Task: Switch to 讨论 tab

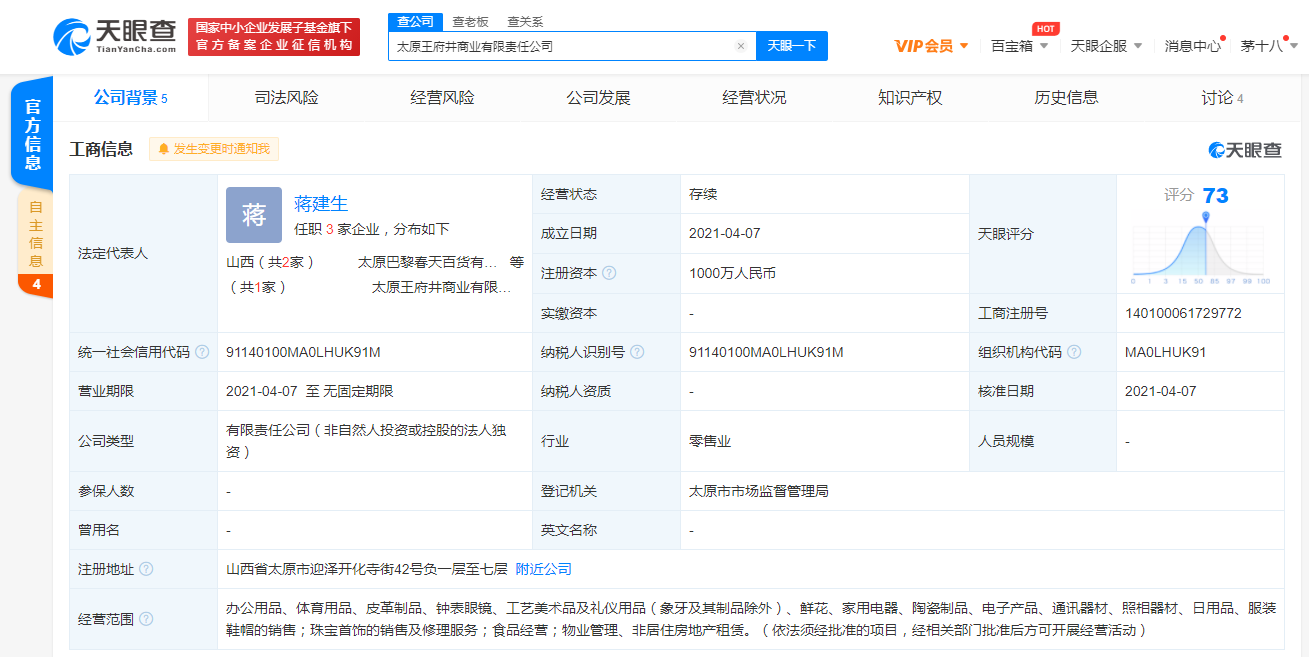Action: click(1222, 98)
